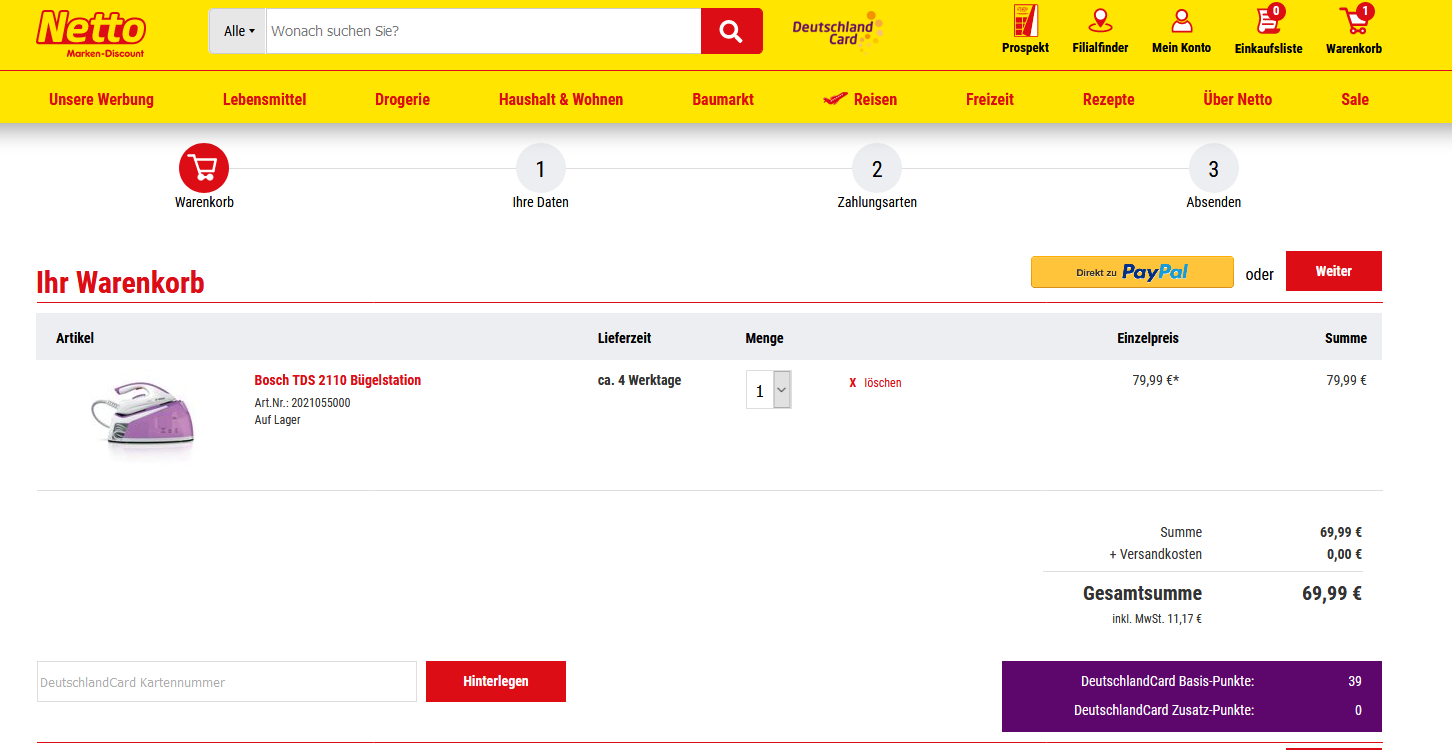Open the Einkaufsliste icon in header
The width and height of the screenshot is (1452, 750).
[x=1268, y=22]
